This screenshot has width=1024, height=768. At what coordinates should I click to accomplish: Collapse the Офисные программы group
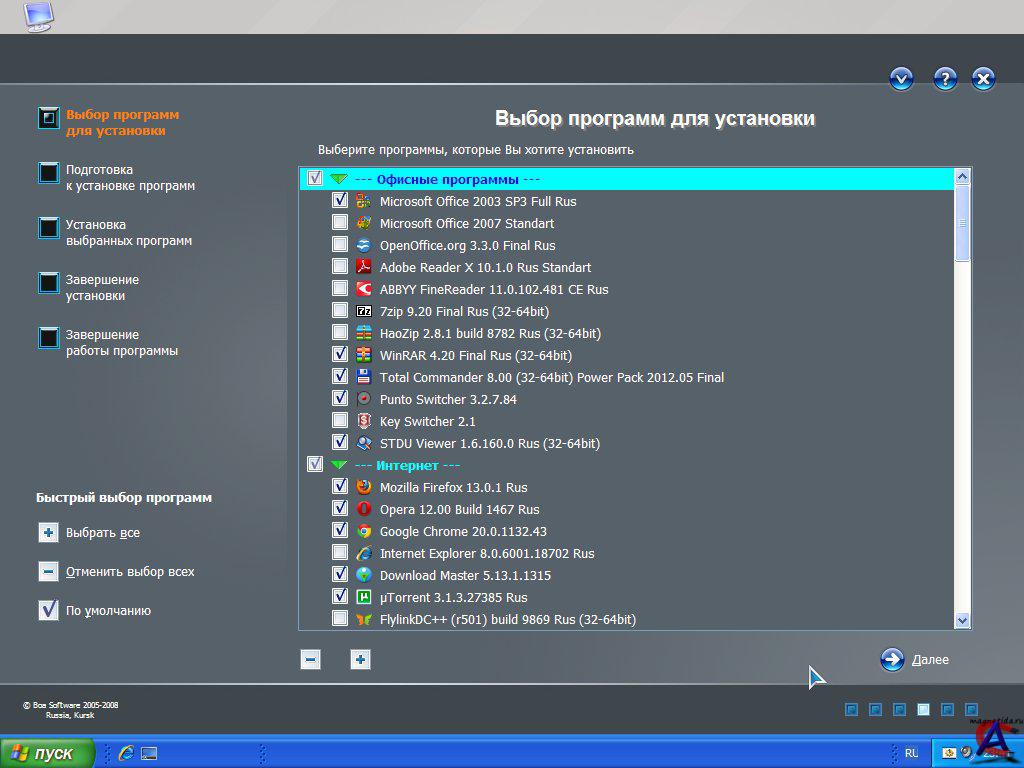pos(340,179)
